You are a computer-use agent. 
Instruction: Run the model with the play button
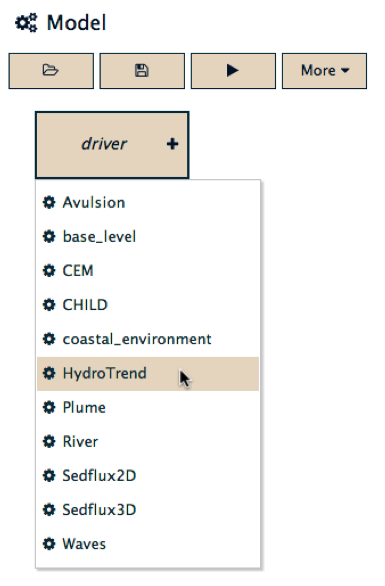[x=233, y=71]
